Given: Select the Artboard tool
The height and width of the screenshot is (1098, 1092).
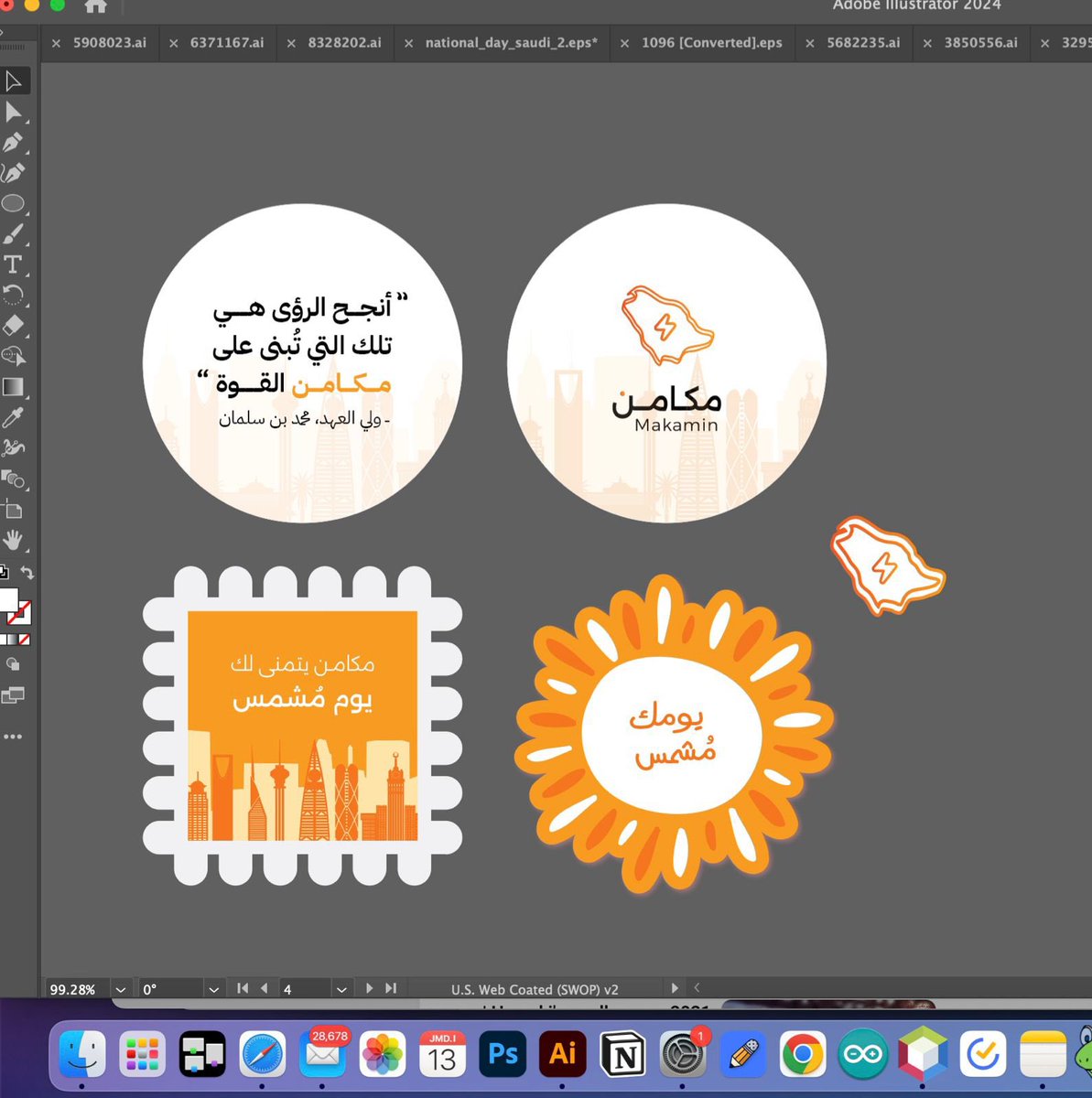Looking at the screenshot, I should pos(14,509).
